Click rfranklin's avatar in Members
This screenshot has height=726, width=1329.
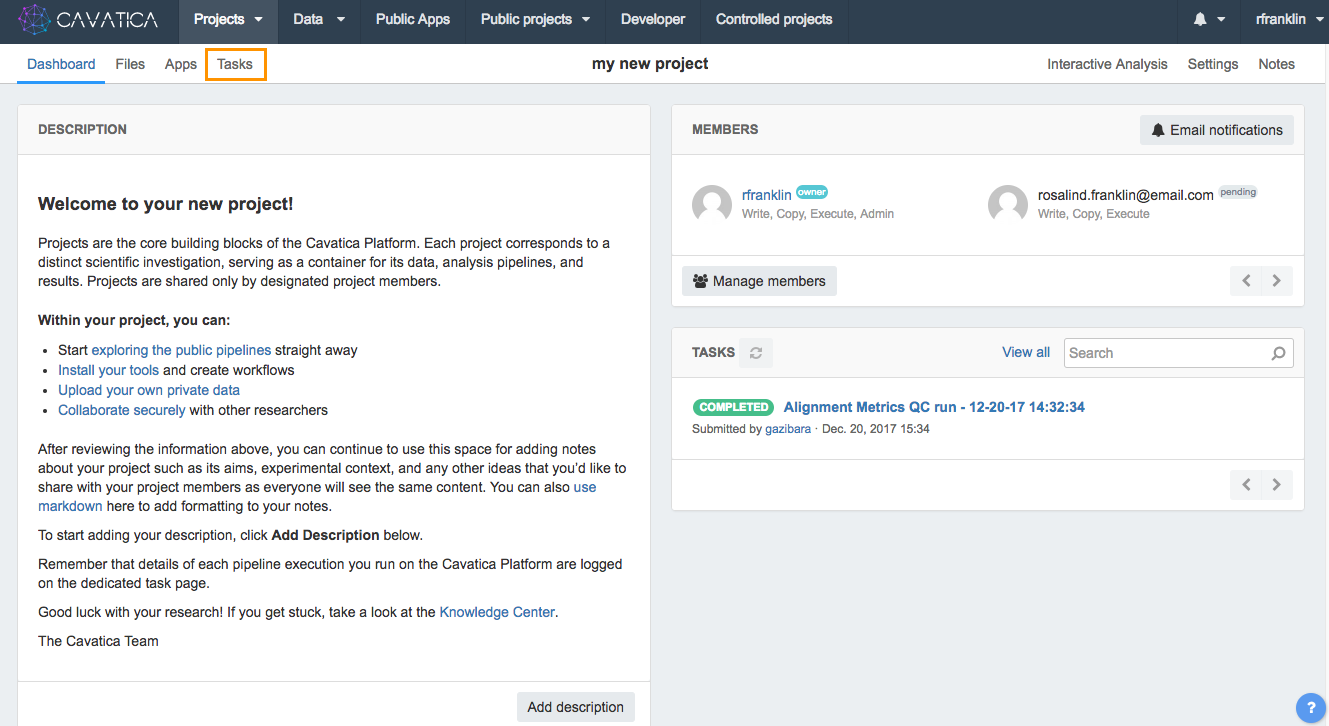click(712, 204)
